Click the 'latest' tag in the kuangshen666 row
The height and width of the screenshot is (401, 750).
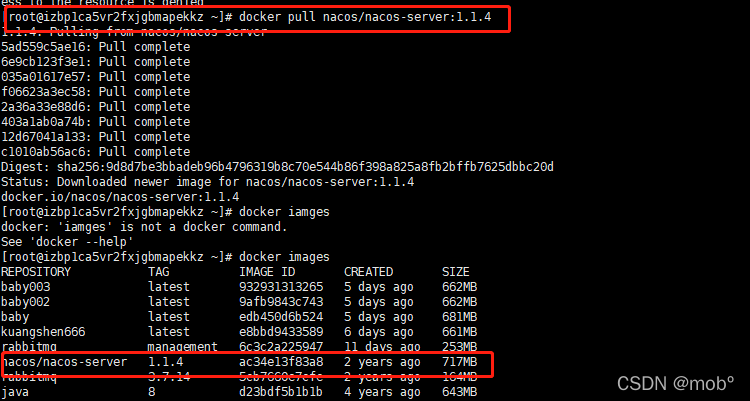pyautogui.click(x=169, y=332)
